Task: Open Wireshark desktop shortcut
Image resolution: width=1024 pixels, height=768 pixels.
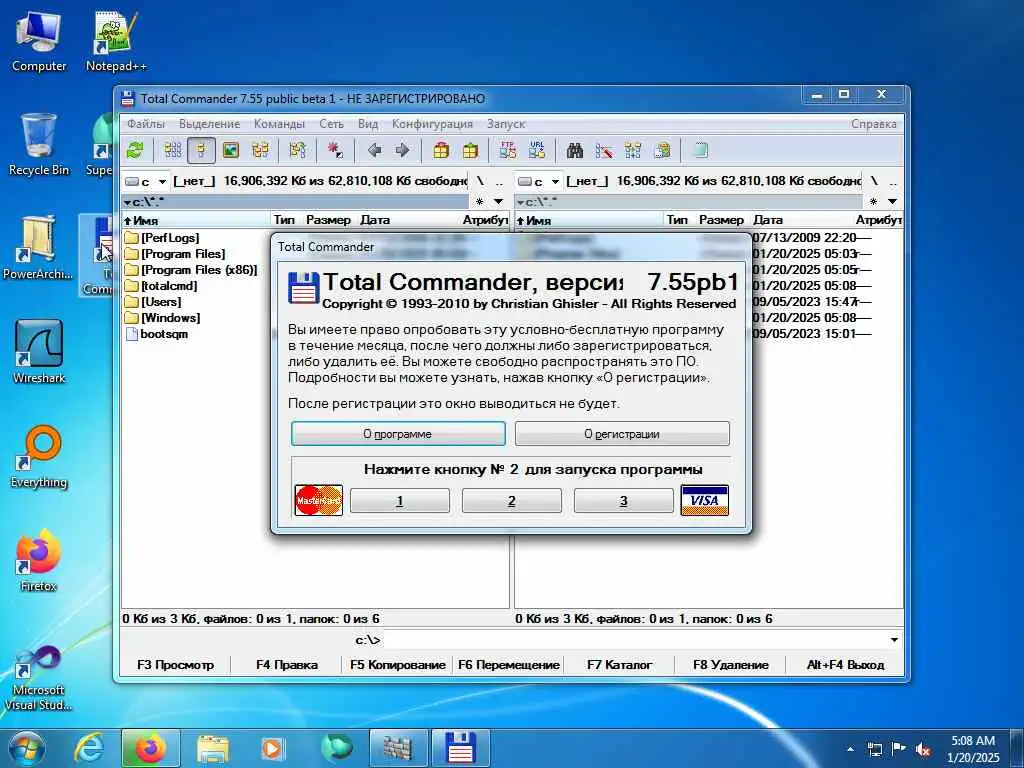Action: pos(39,353)
